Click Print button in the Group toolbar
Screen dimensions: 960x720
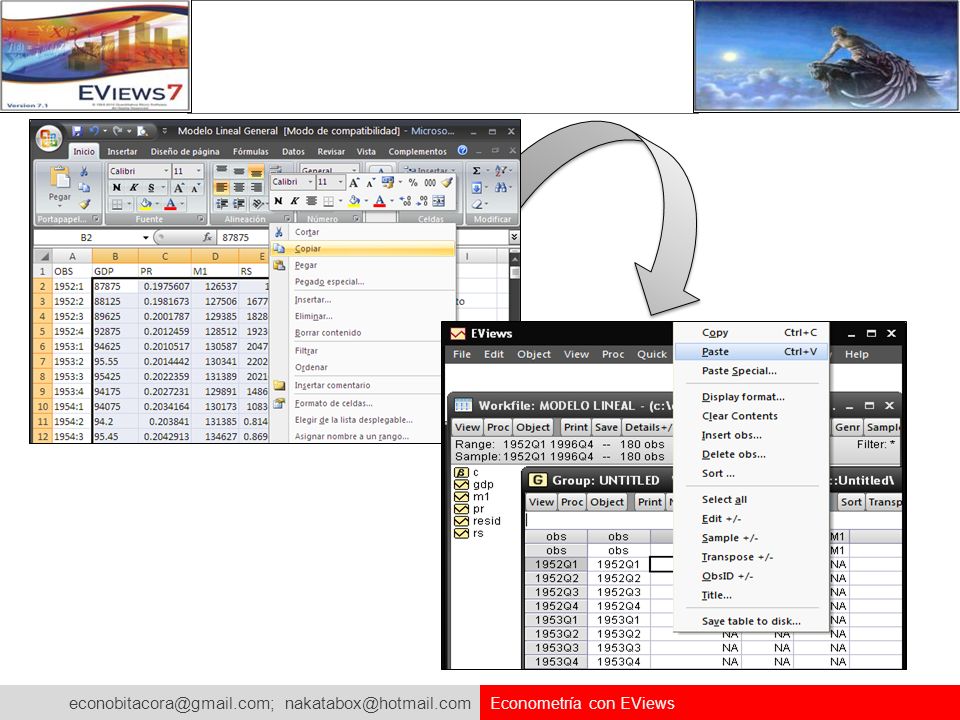click(x=650, y=502)
